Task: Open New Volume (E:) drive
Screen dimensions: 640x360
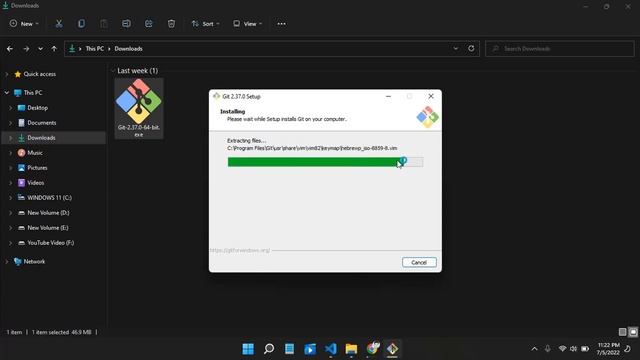Action: tap(47, 228)
